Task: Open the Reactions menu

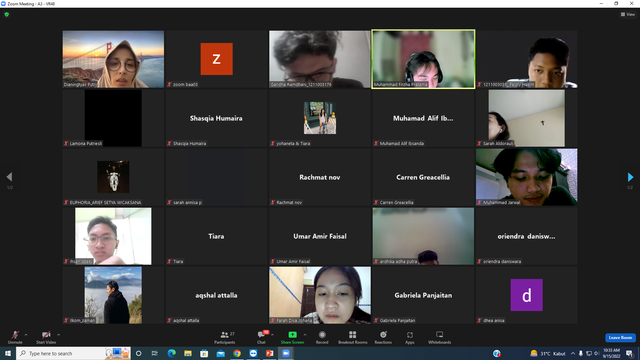Action: 383,337
